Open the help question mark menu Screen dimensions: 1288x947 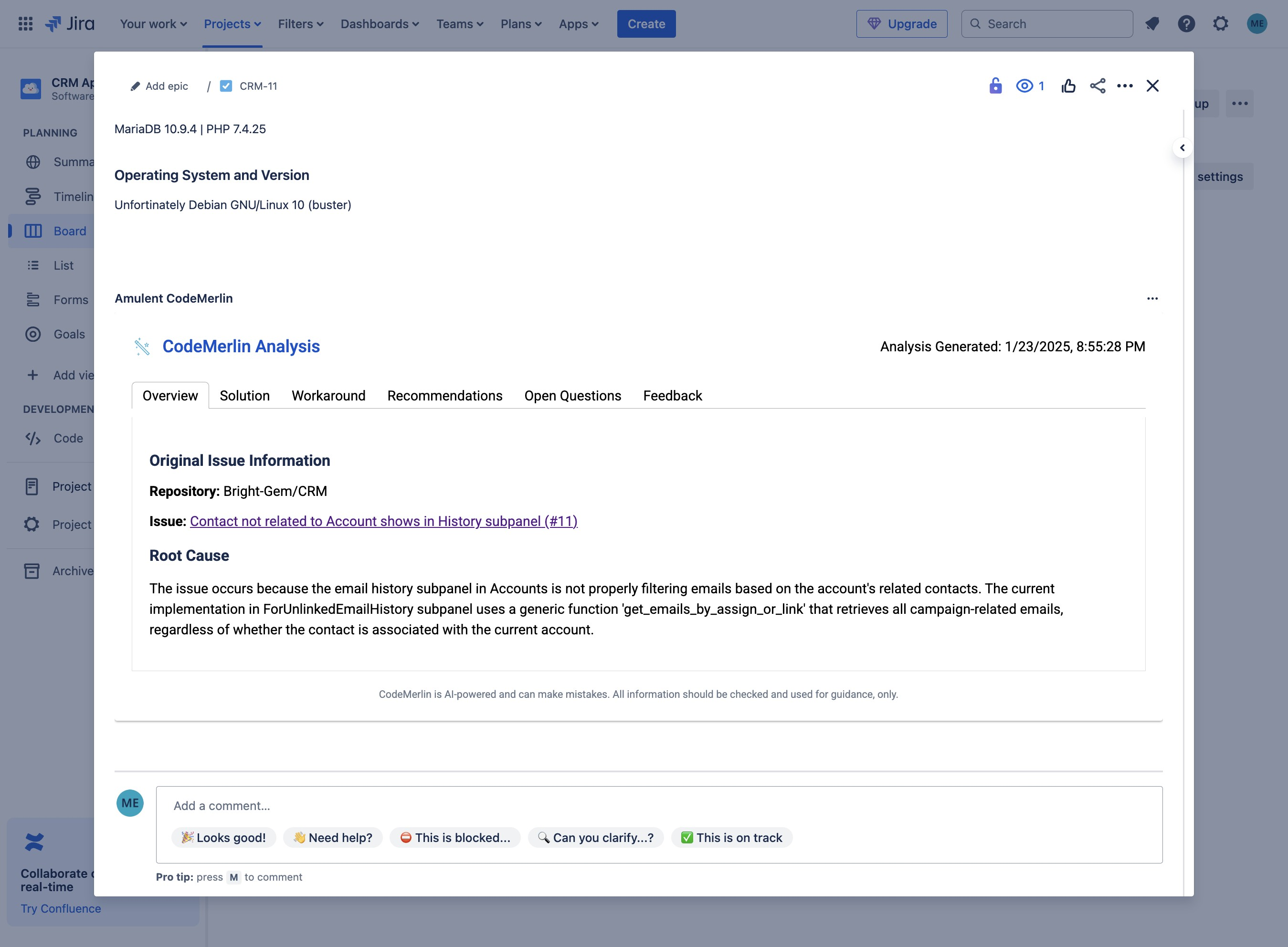1186,23
